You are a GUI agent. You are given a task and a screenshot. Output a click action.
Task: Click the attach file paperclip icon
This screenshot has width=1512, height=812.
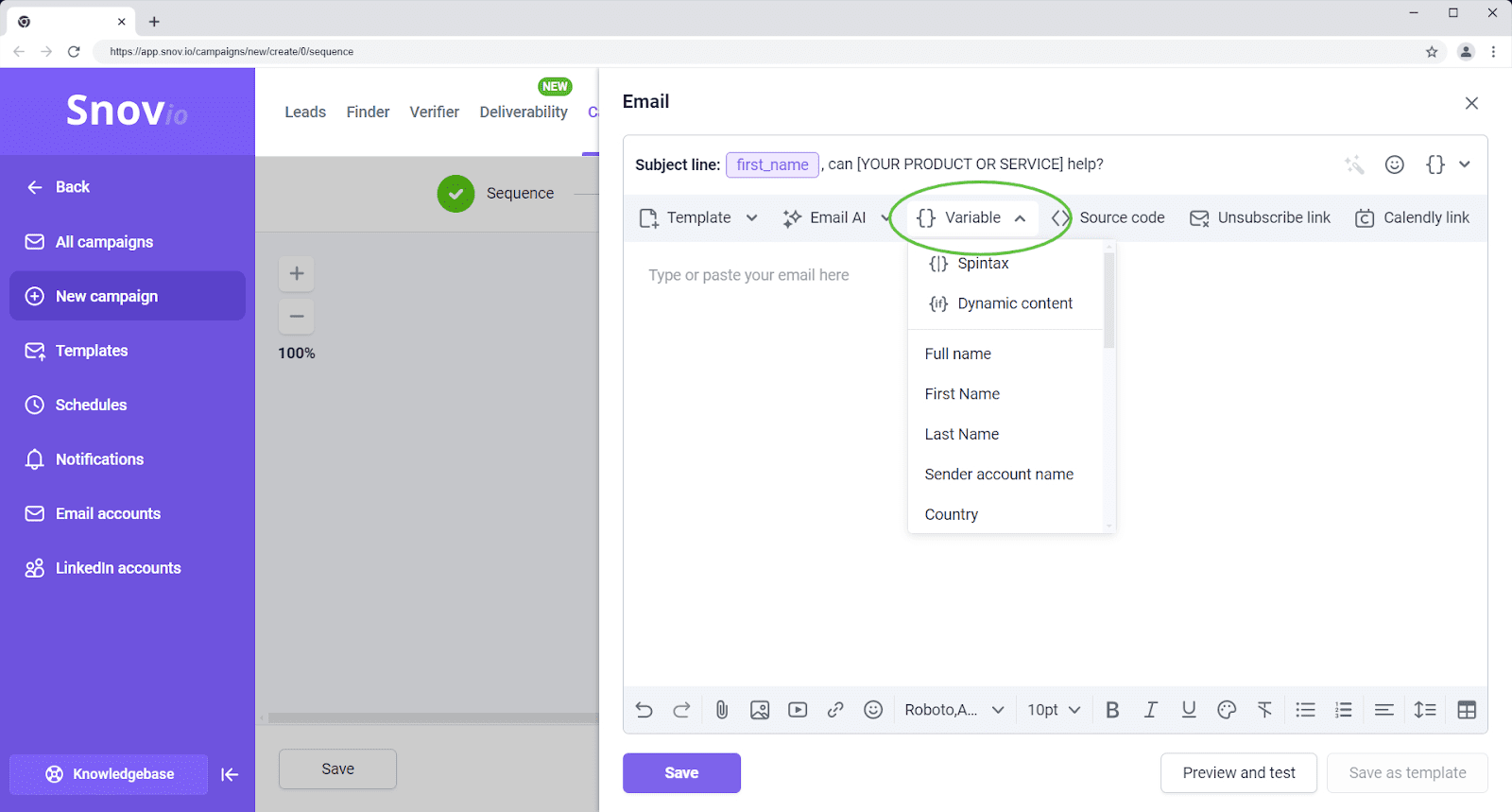click(722, 710)
